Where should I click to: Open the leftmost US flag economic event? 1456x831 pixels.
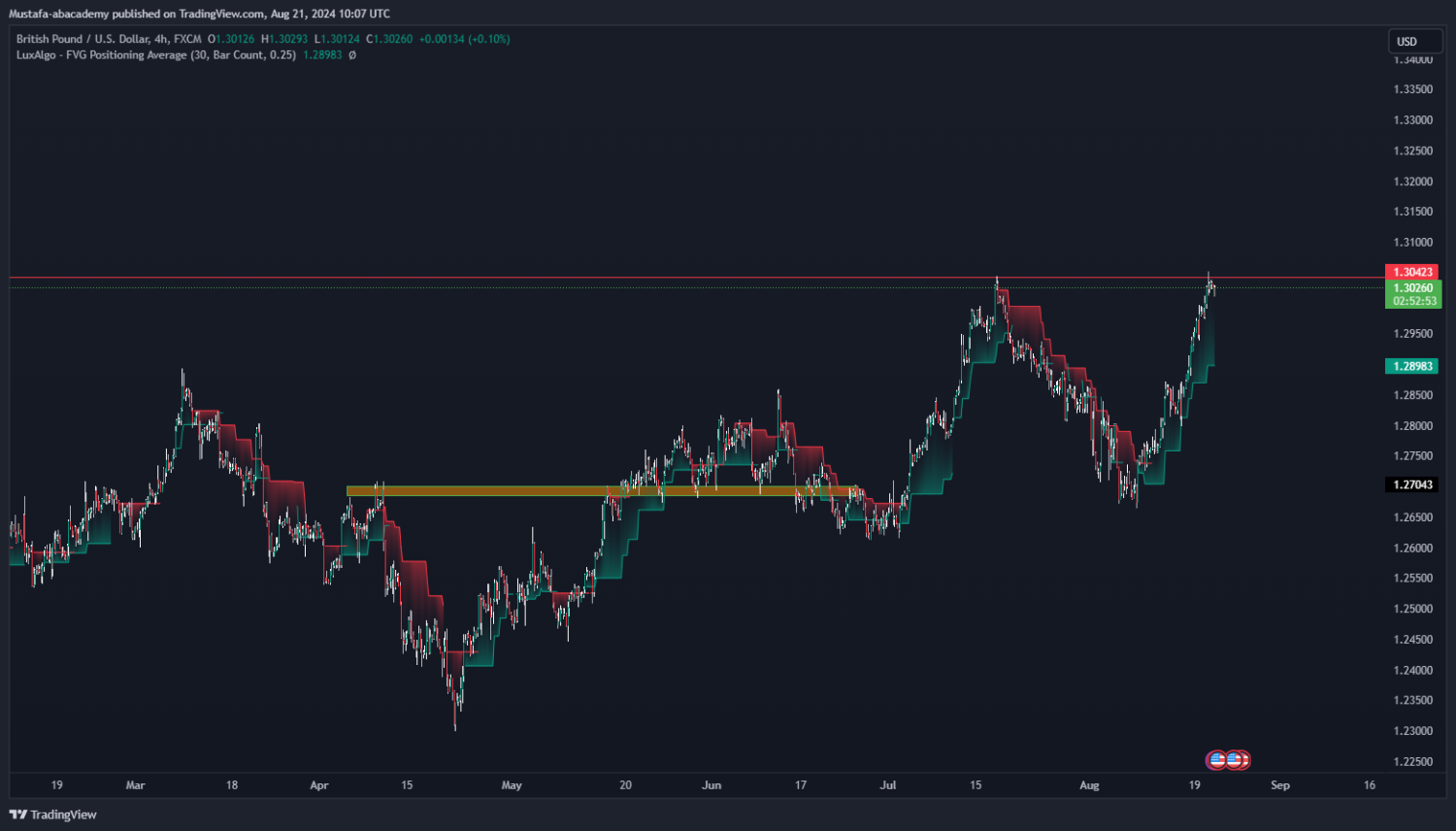pos(1216,760)
